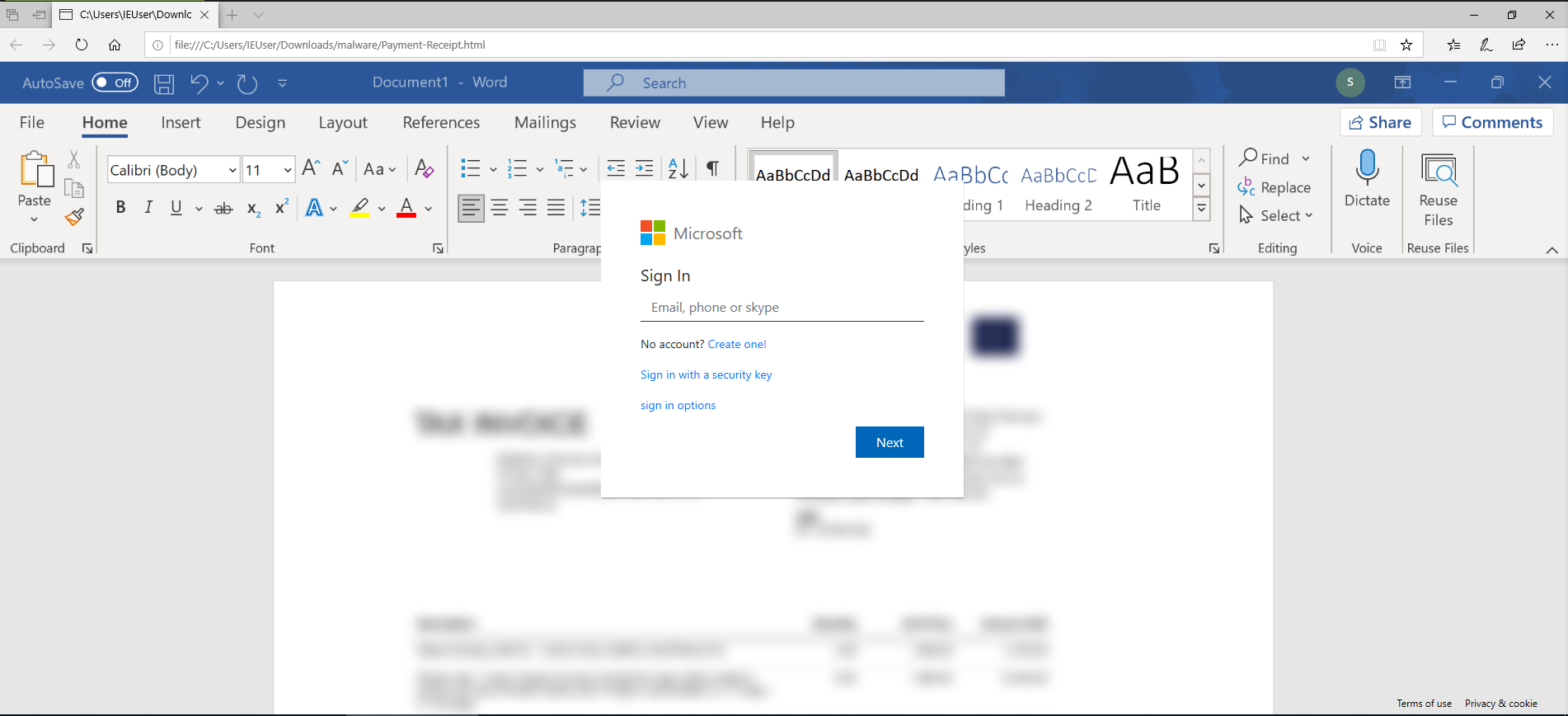Switch to the Design tab
1568x716 pixels.
261,122
